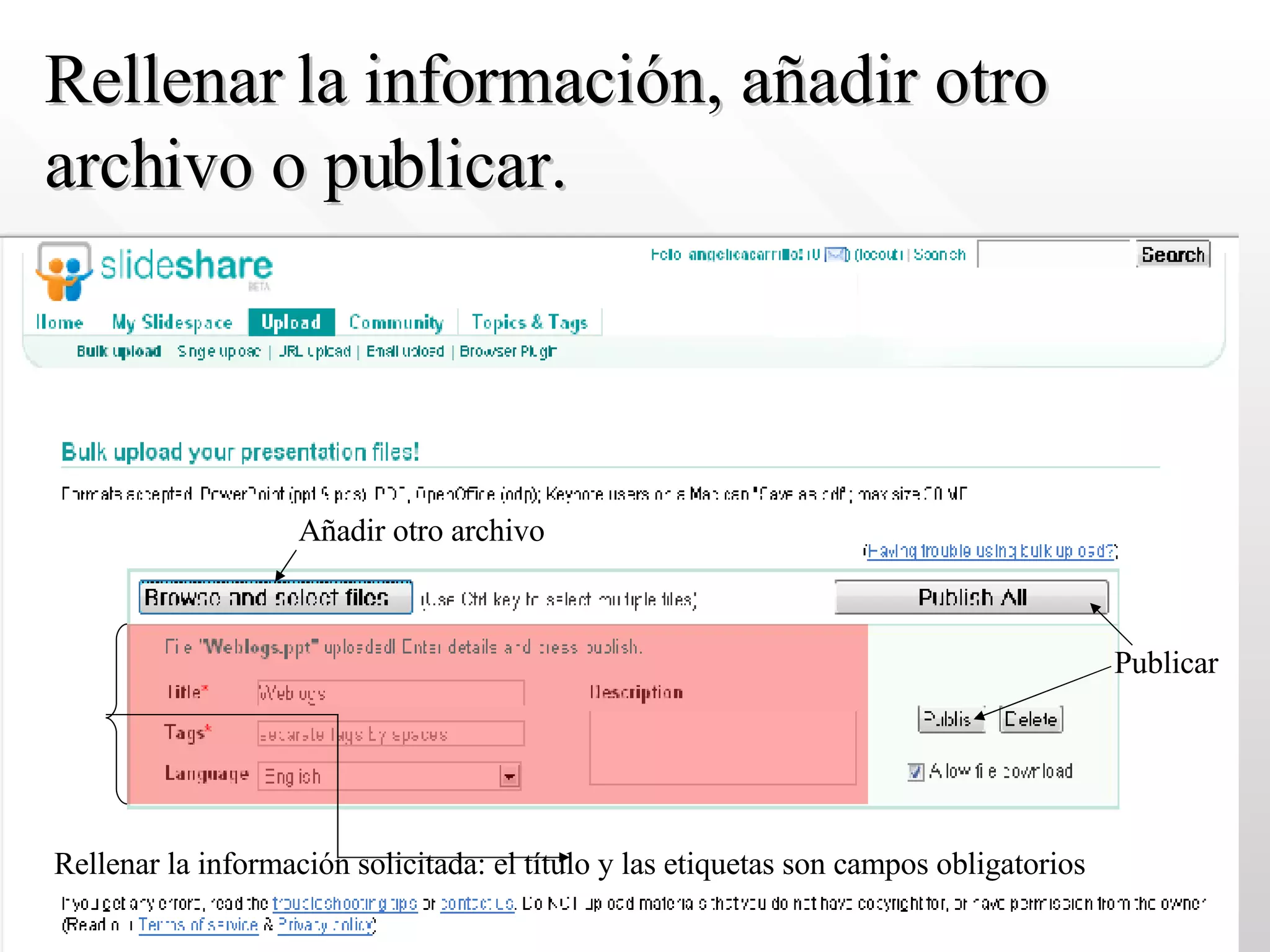Open the contact us link
The height and width of the screenshot is (952, 1270).
(x=477, y=904)
